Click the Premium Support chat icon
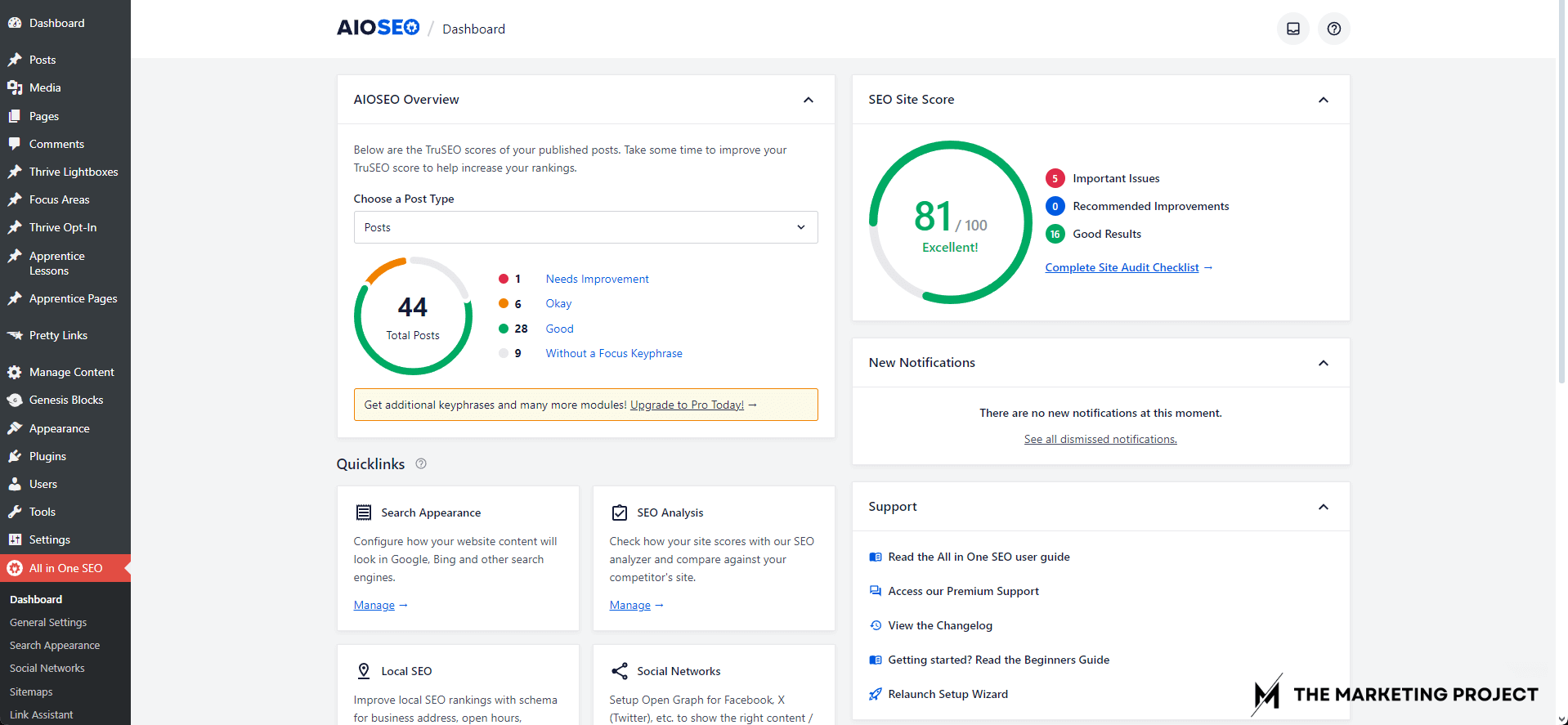The image size is (1568, 725). pos(876,591)
